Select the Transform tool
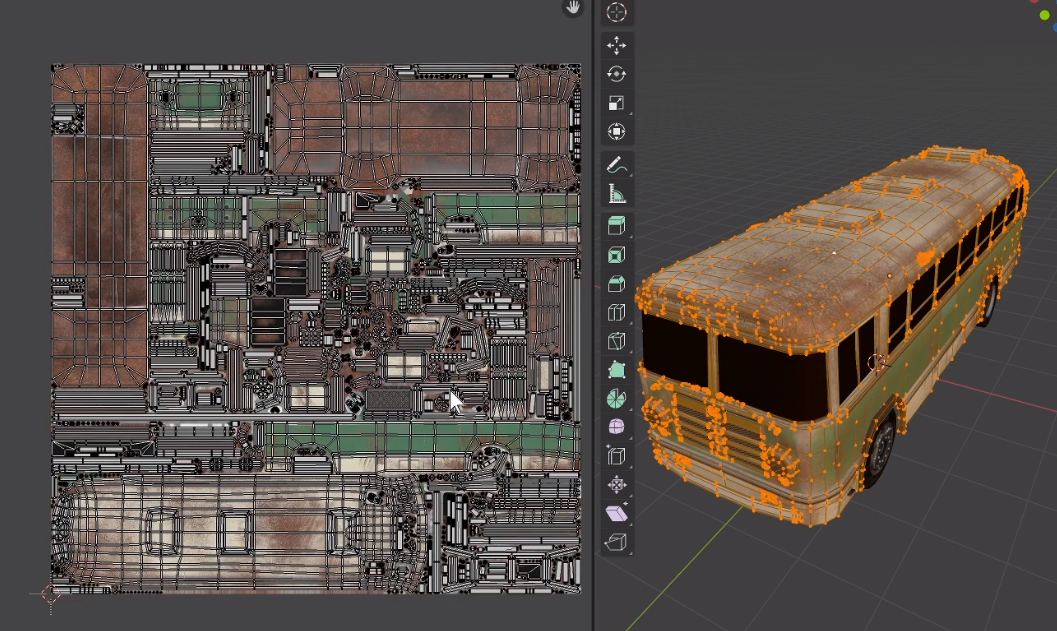Screen dimensions: 1057x631 tap(616, 131)
